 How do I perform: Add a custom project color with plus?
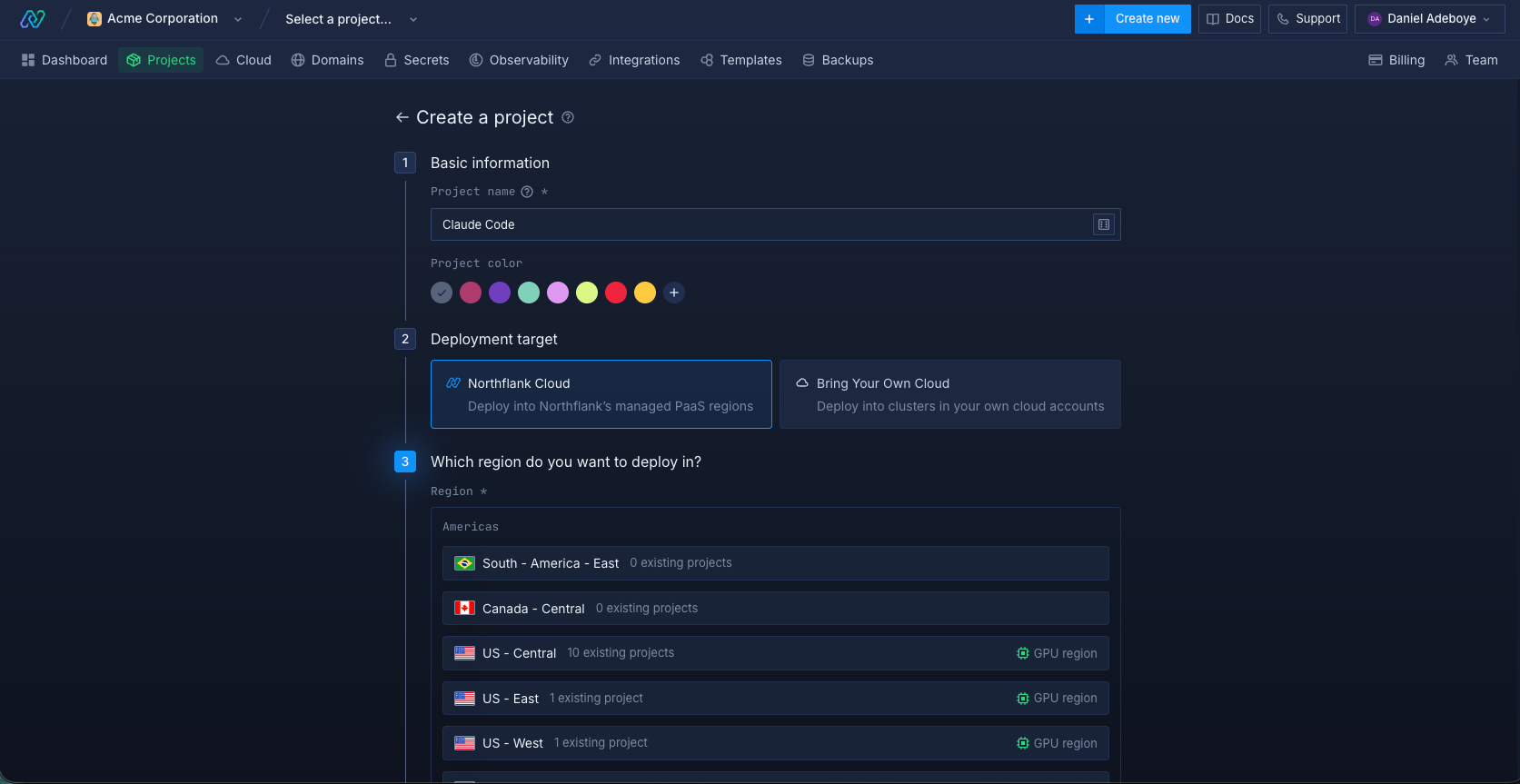[x=674, y=293]
